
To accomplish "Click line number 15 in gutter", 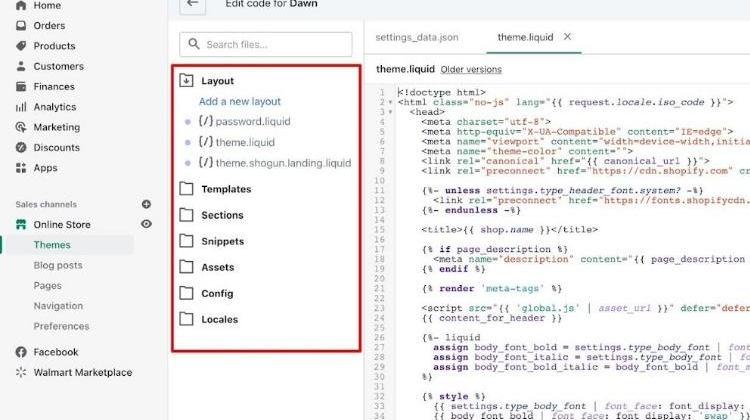I will point(380,230).
